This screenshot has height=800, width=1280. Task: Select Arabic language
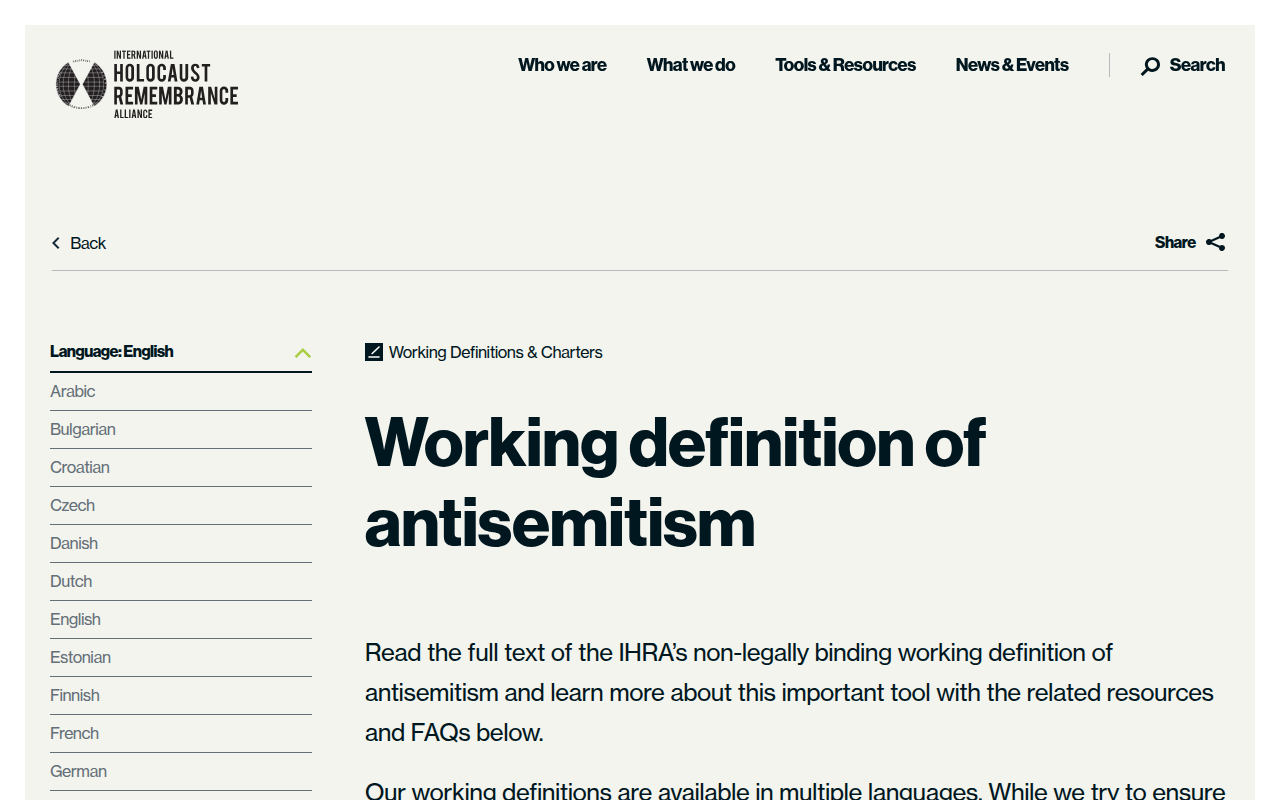(181, 392)
